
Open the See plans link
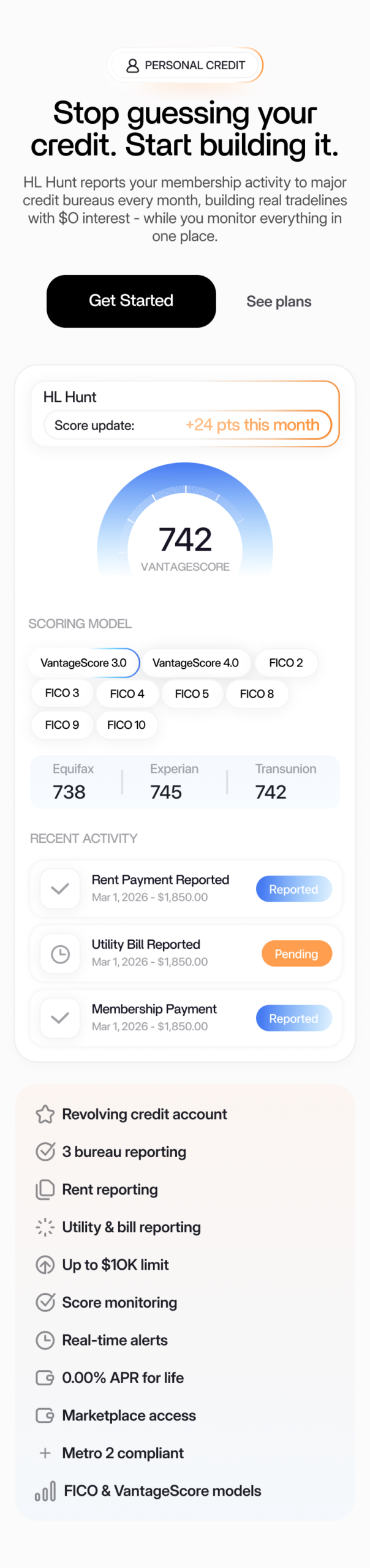(279, 301)
